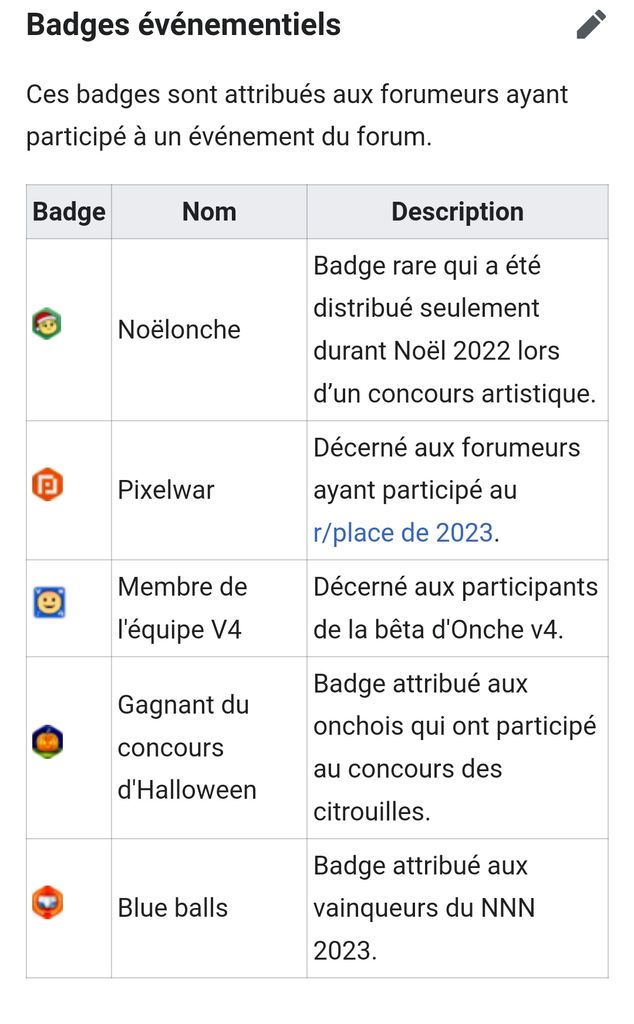Click the Badges événementiels heading

[x=183, y=24]
